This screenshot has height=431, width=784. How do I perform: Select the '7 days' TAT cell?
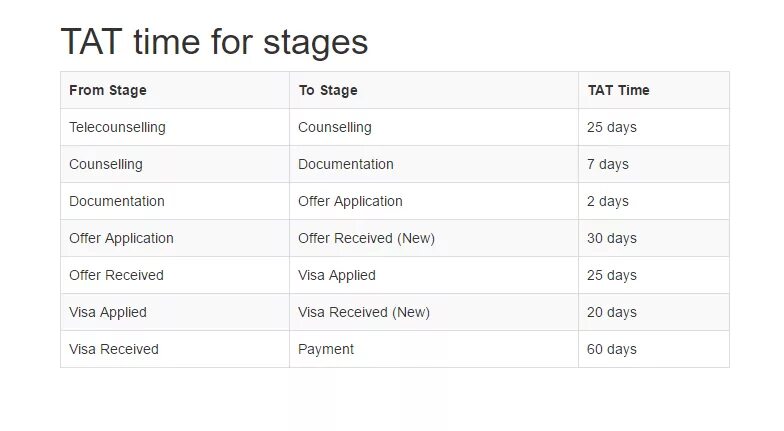[x=608, y=164]
